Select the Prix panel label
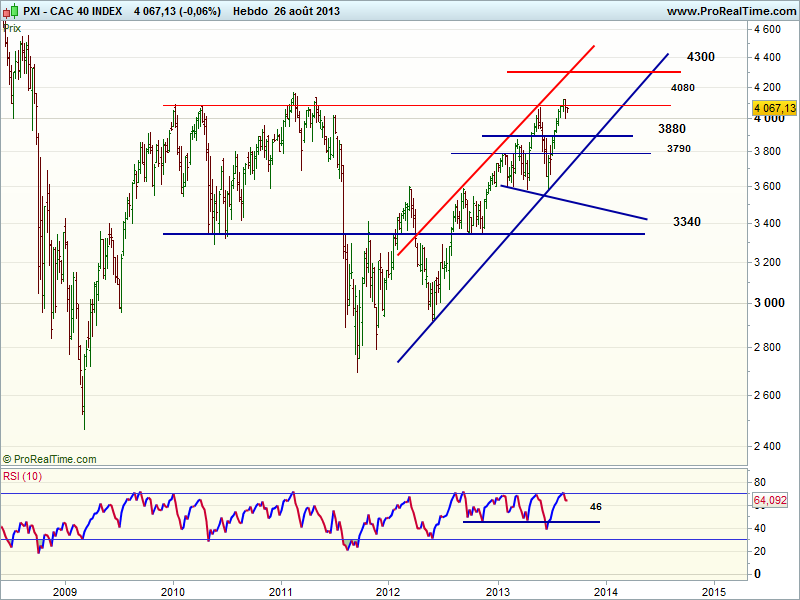 [12, 28]
